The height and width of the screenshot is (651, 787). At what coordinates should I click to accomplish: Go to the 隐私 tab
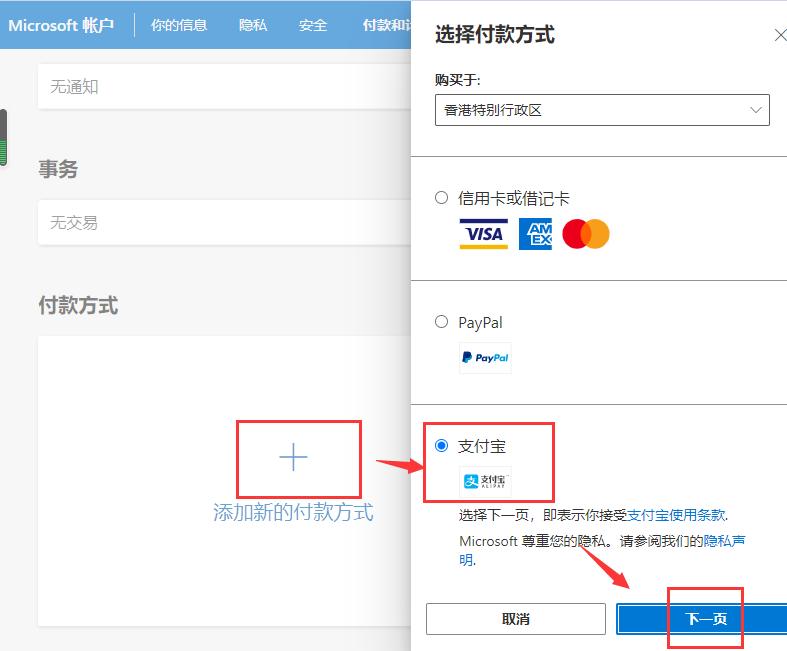pos(253,25)
